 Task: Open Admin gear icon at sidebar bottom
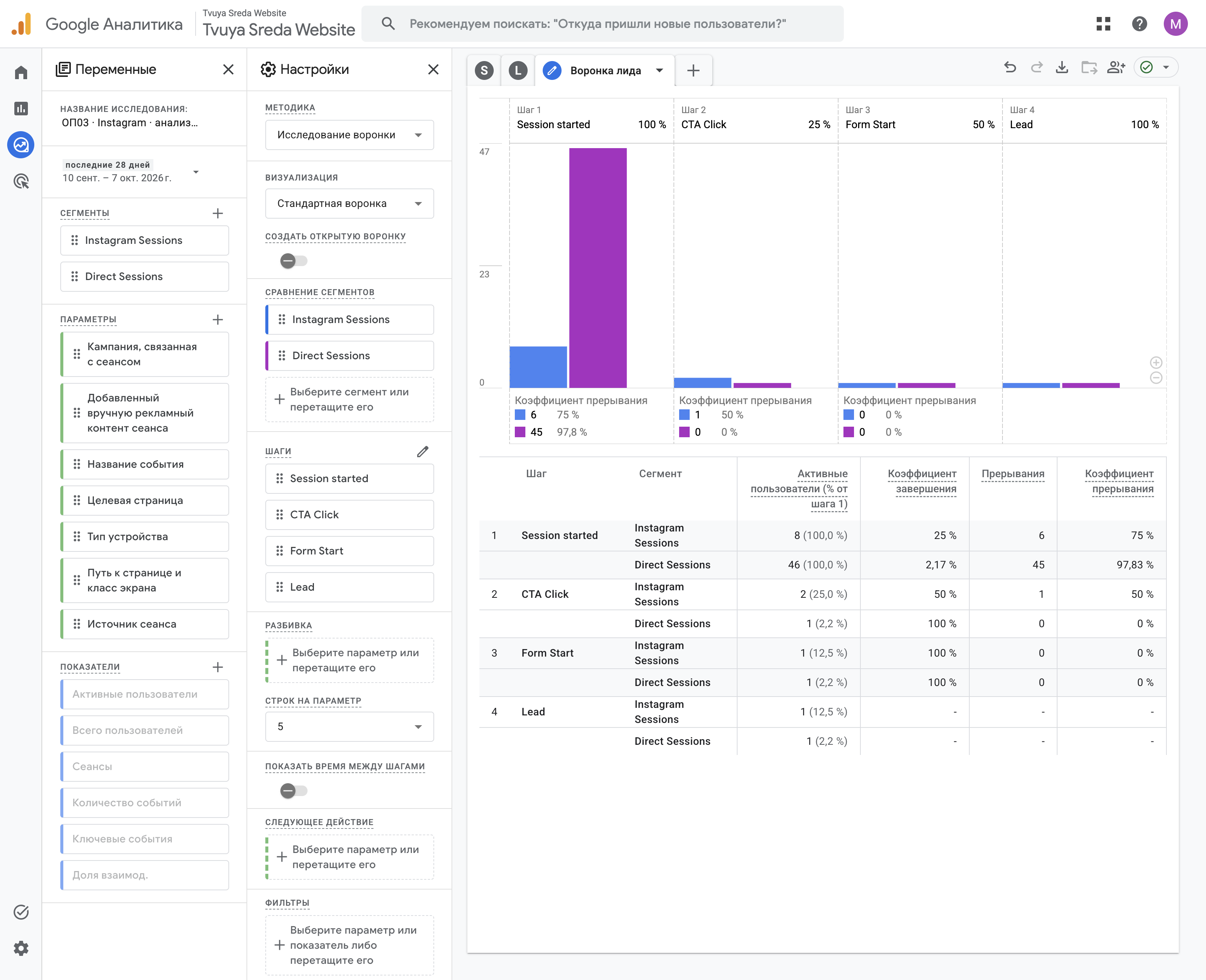[x=21, y=948]
